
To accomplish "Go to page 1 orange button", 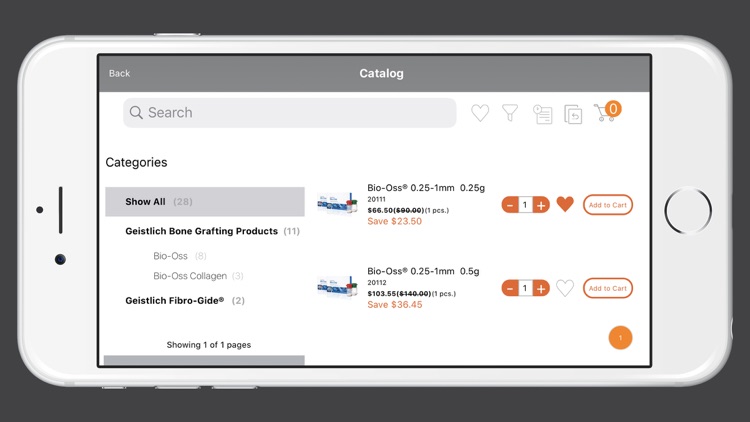I will (x=620, y=338).
